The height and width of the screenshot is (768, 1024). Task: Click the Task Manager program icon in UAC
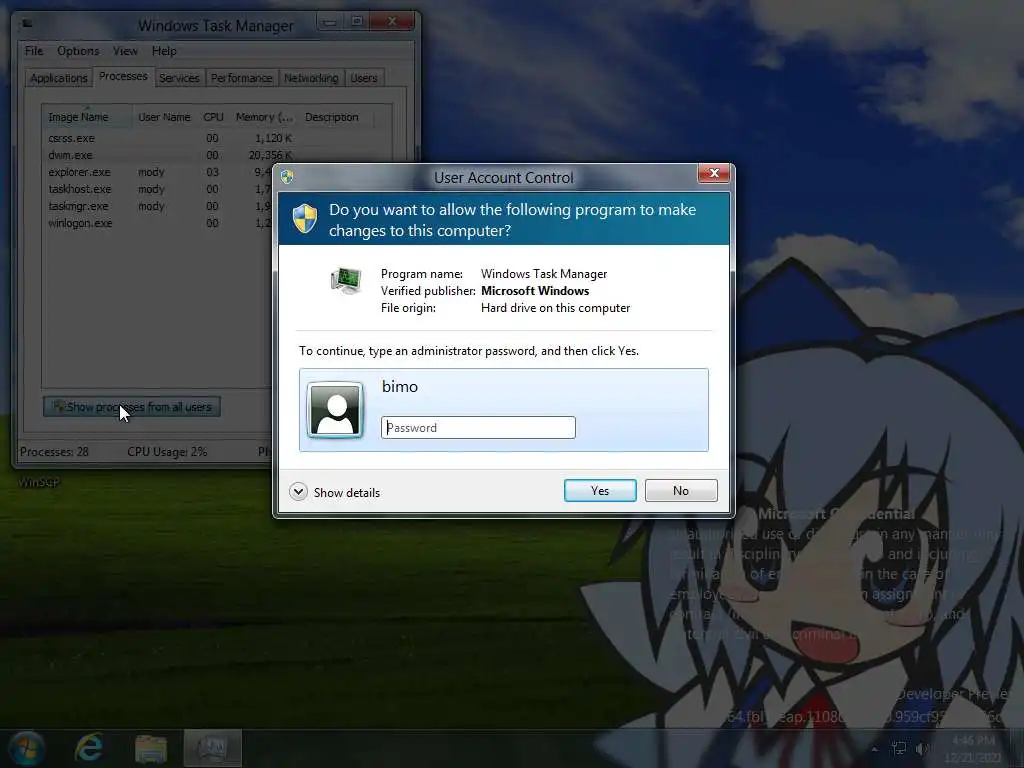pyautogui.click(x=345, y=281)
